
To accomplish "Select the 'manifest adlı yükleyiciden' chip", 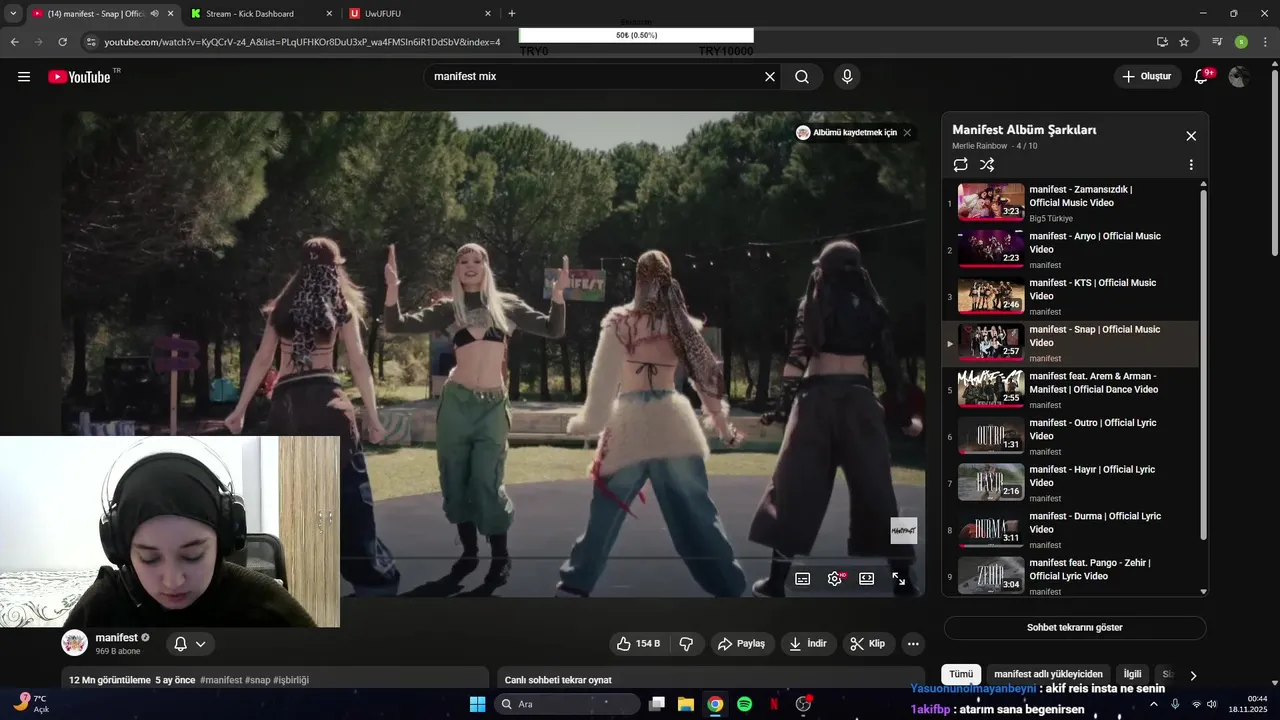I will (1048, 674).
